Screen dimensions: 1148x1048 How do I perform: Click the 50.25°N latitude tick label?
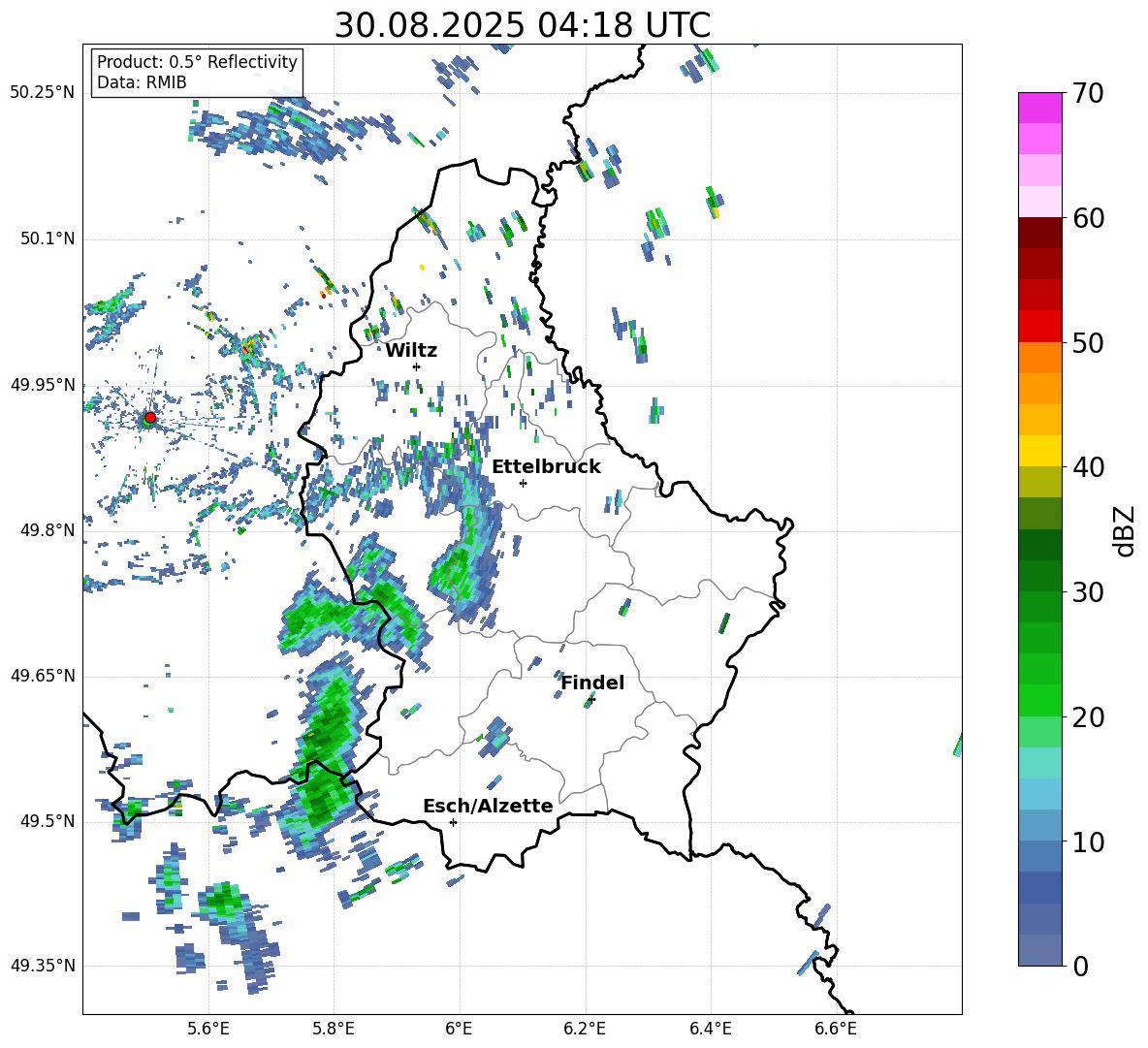point(42,93)
